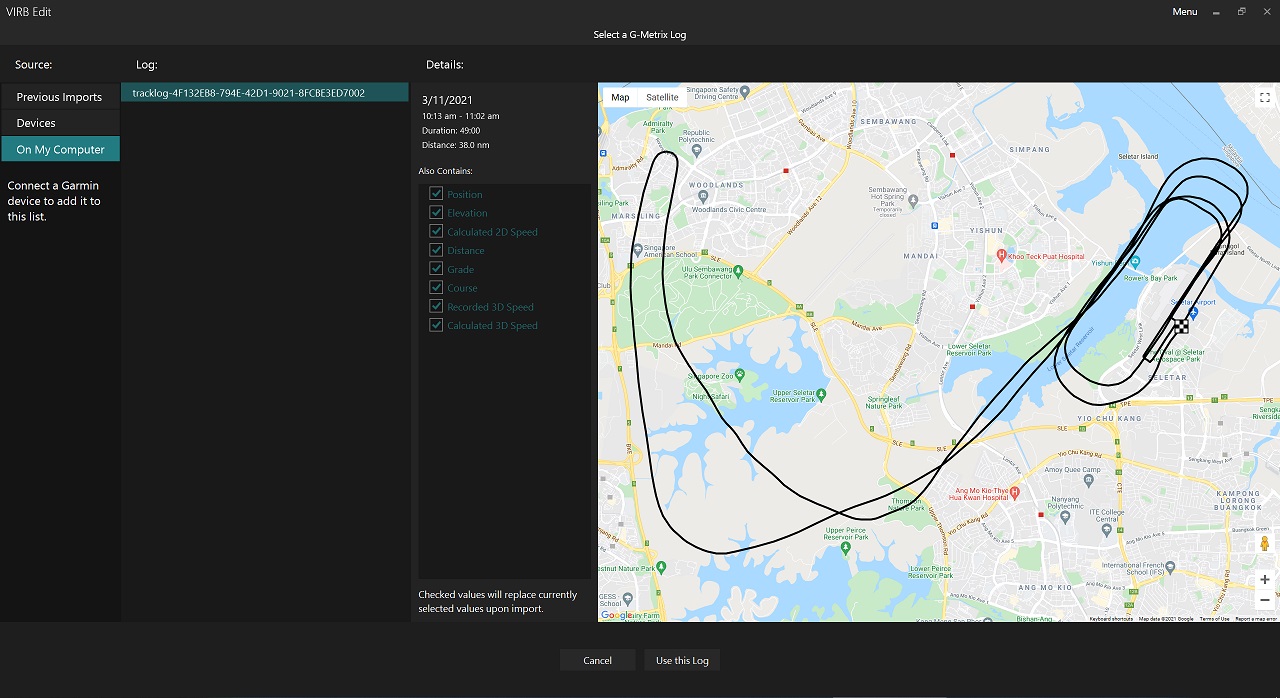Open the Menu in title bar

pyautogui.click(x=1184, y=12)
